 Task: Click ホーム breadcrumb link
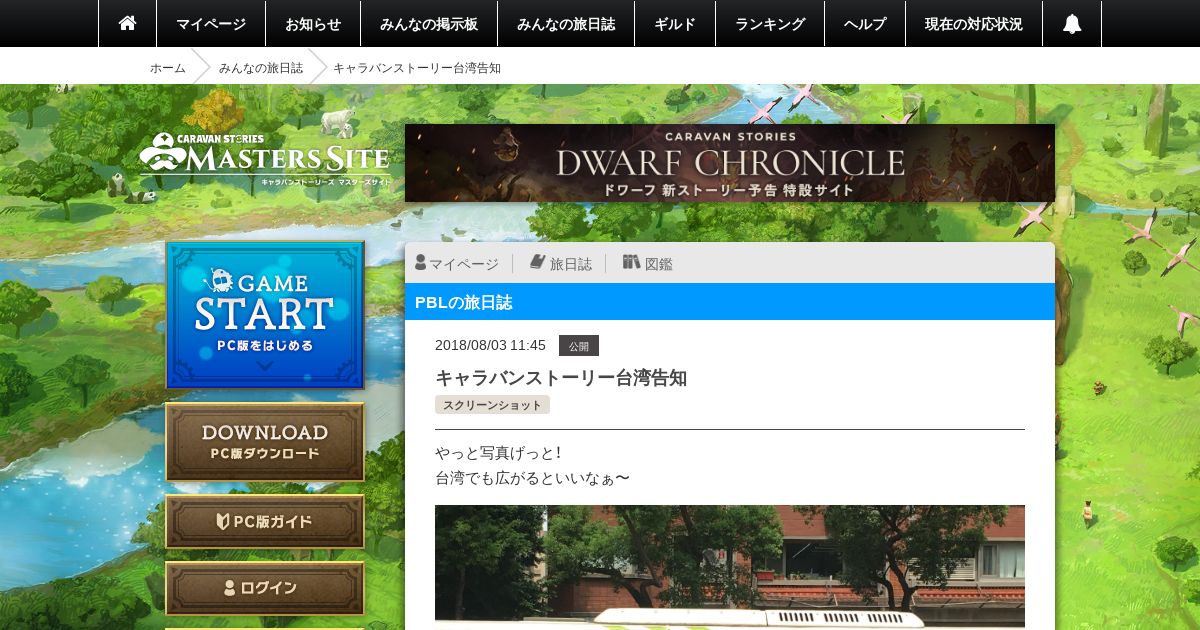click(x=168, y=68)
